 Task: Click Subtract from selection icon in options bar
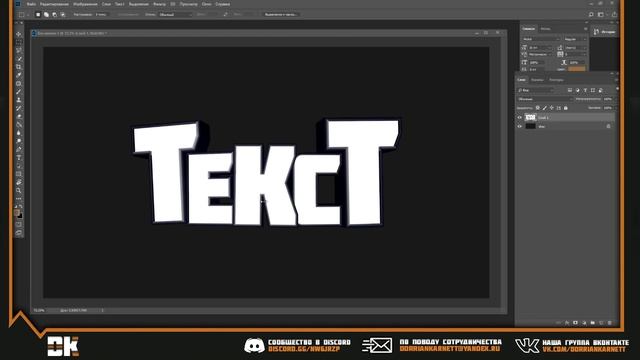(x=54, y=14)
